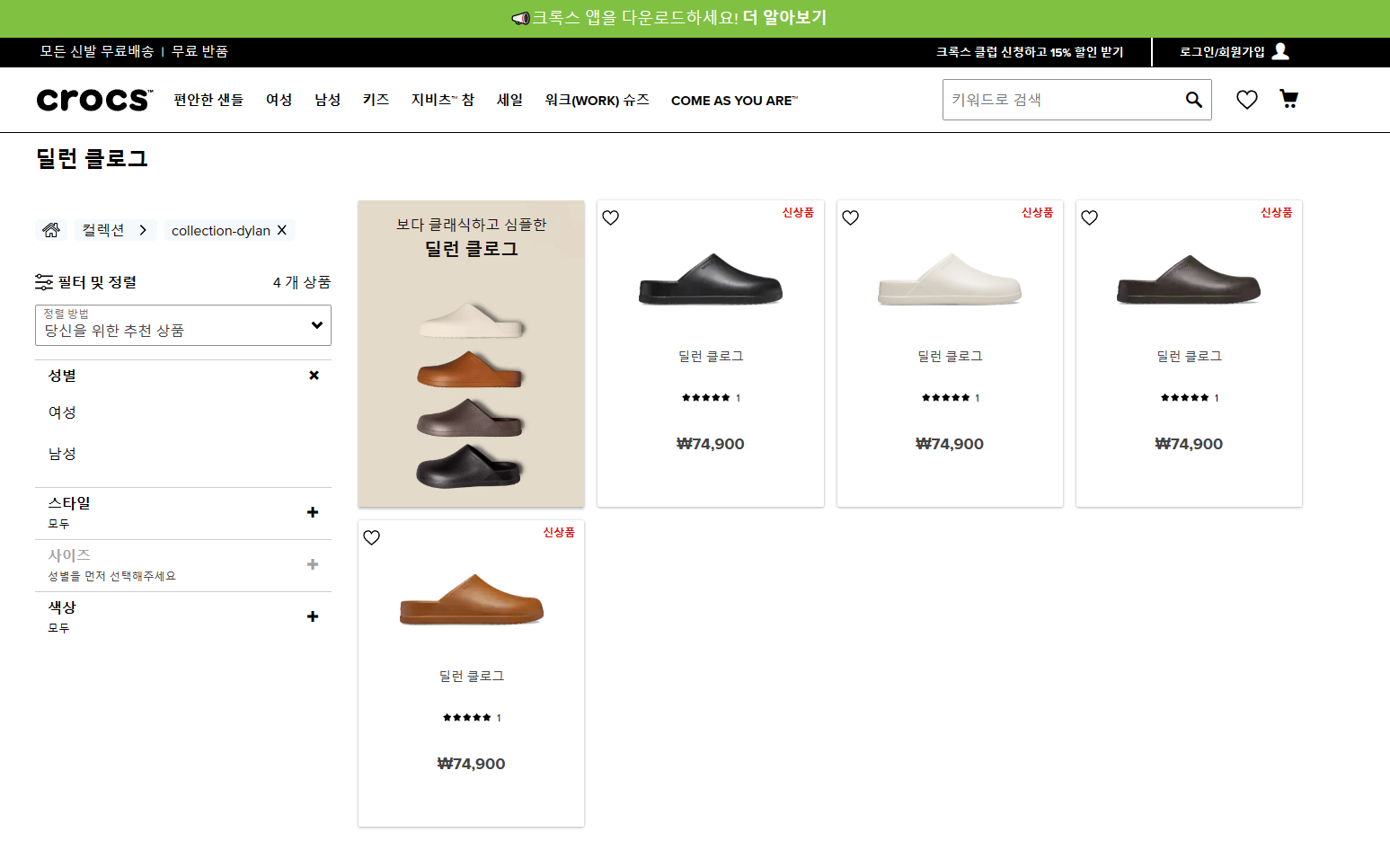Click the search magnifier icon
The height and width of the screenshot is (868, 1390).
1193,100
